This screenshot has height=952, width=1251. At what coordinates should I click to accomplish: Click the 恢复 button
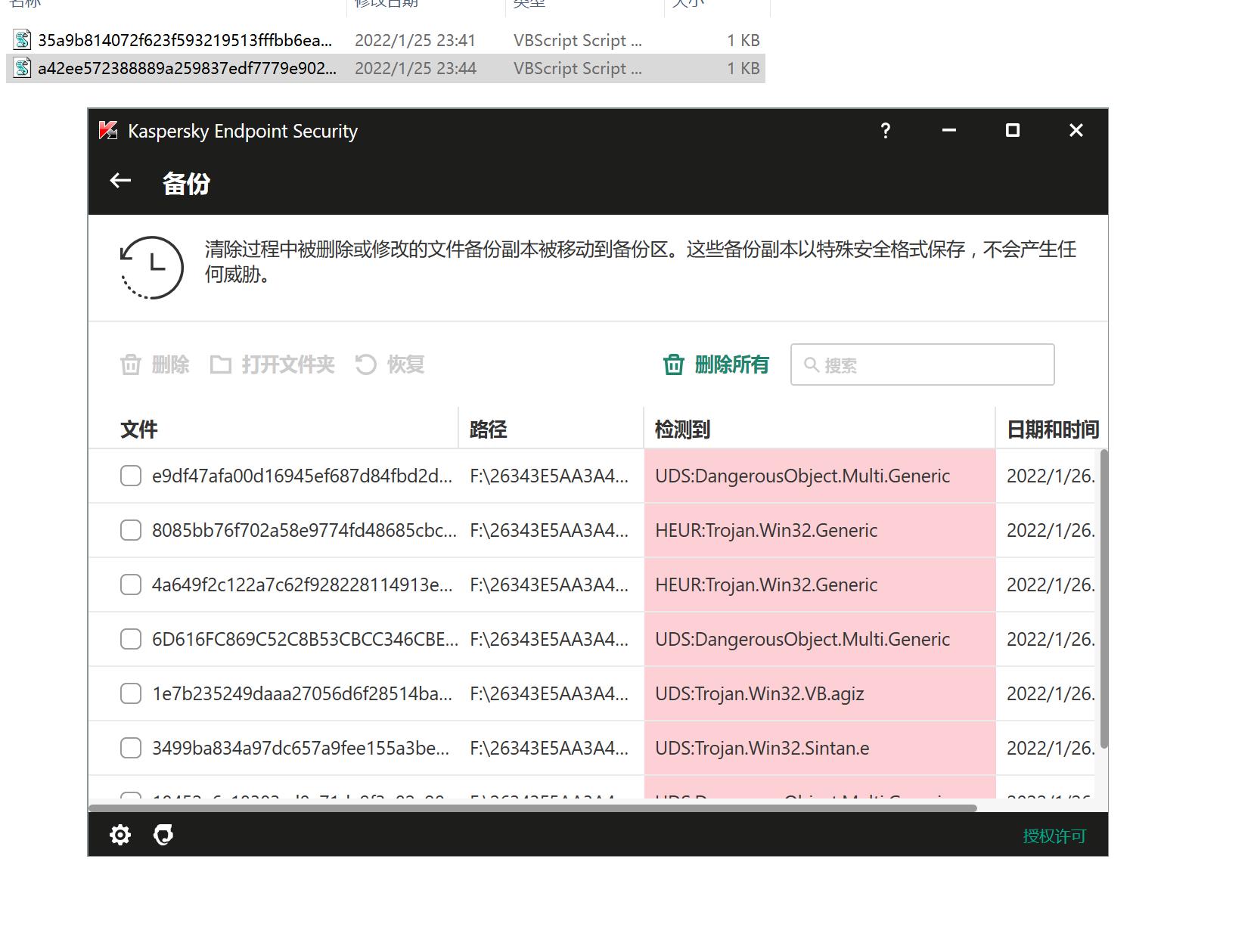click(390, 364)
